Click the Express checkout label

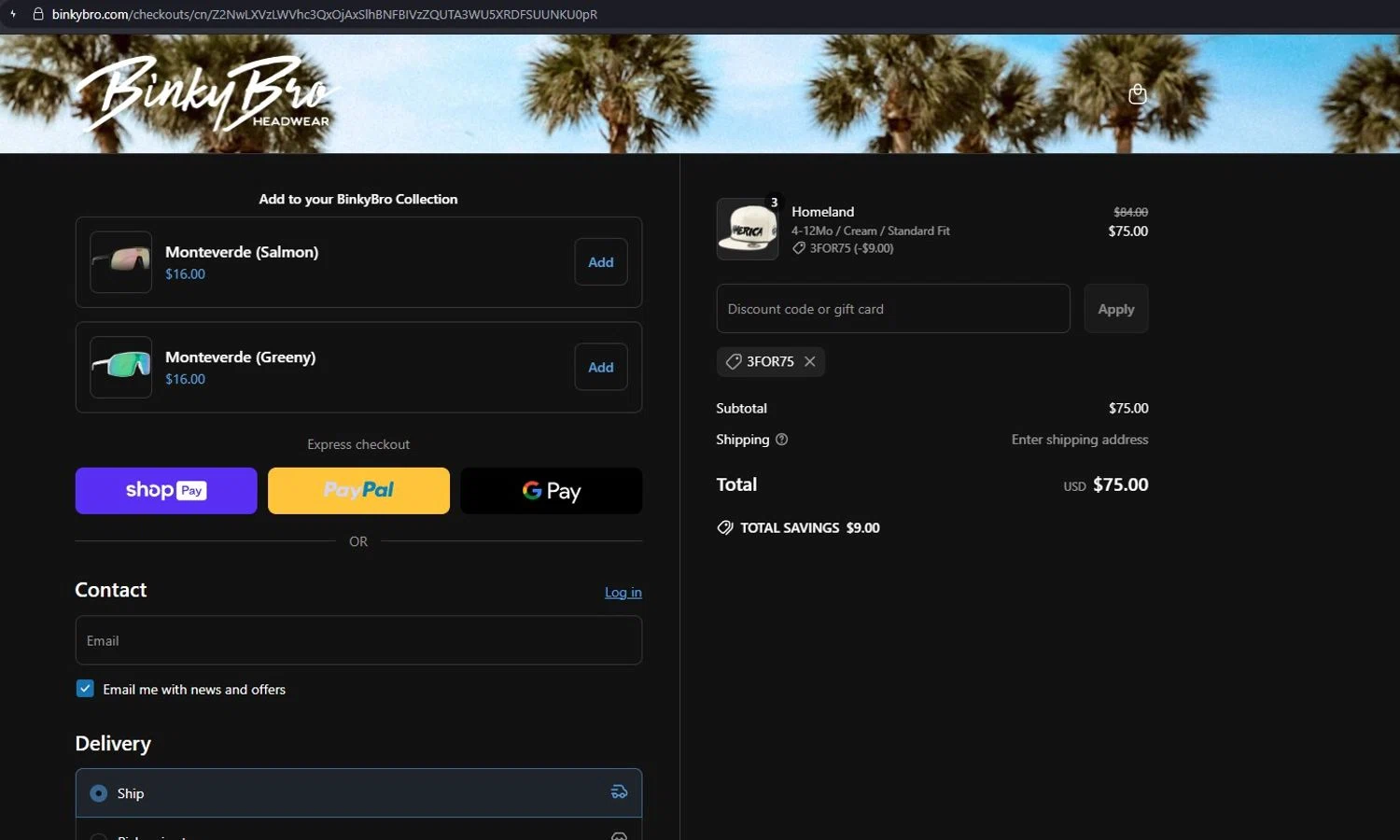coord(358,444)
